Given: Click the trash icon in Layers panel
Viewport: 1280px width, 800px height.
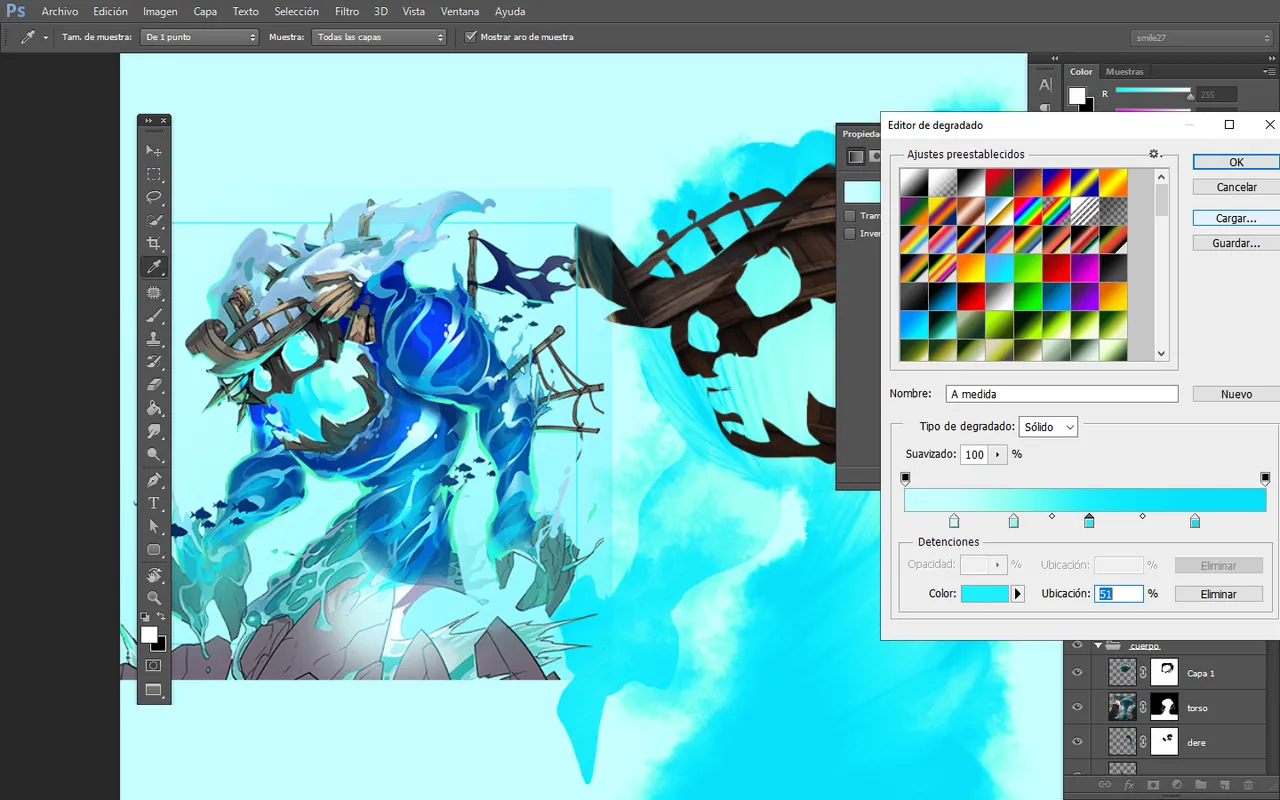Looking at the screenshot, I should coord(1249,786).
